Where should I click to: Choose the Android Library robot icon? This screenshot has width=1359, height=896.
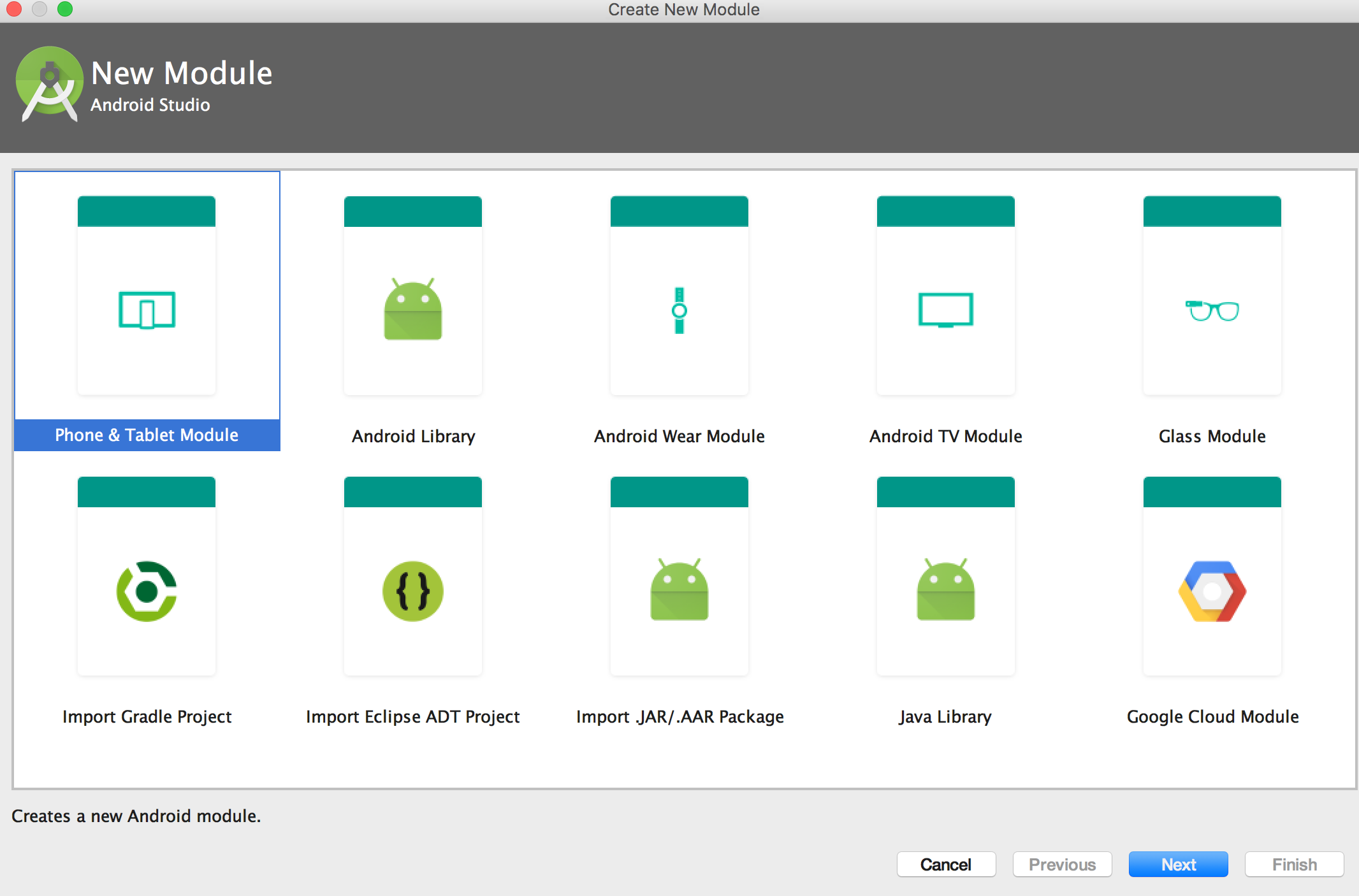(x=413, y=309)
